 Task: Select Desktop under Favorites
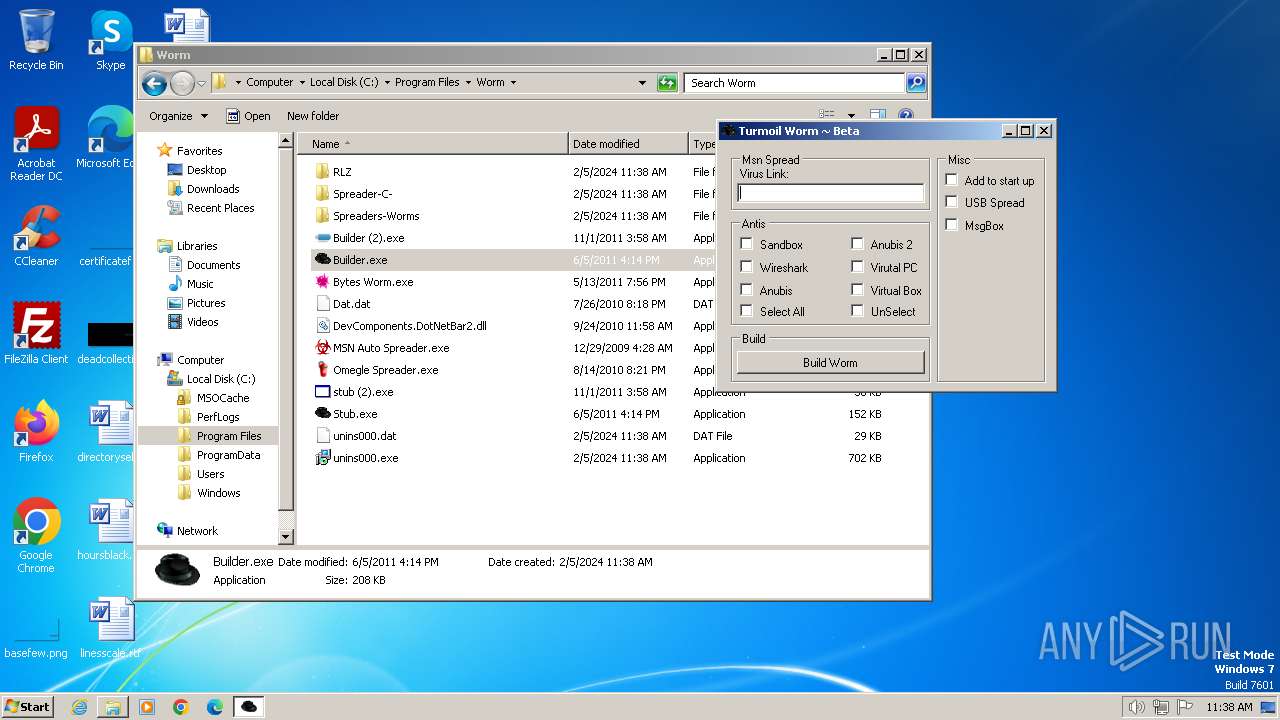(x=206, y=170)
